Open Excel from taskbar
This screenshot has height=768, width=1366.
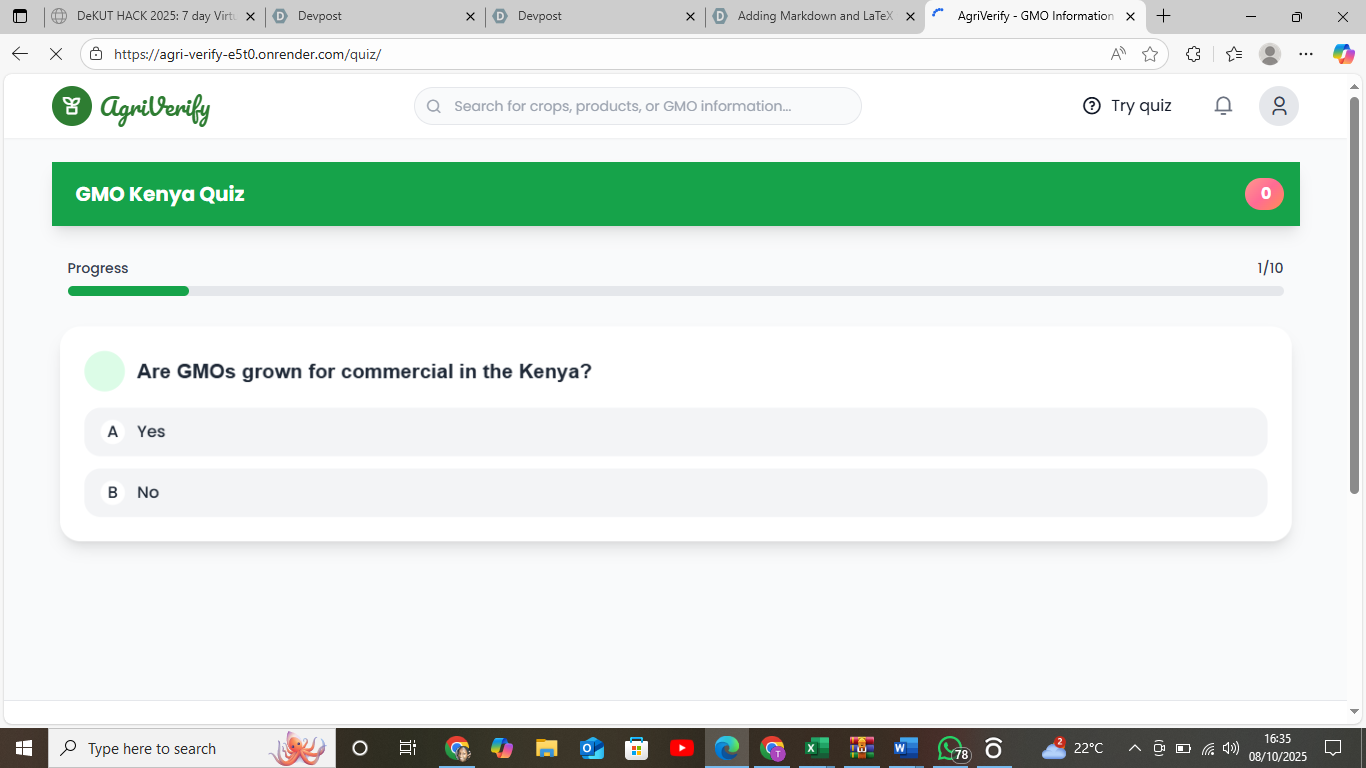pyautogui.click(x=817, y=748)
